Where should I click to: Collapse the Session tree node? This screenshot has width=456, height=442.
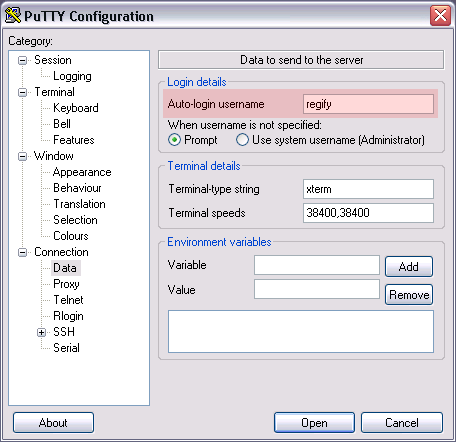point(22,60)
